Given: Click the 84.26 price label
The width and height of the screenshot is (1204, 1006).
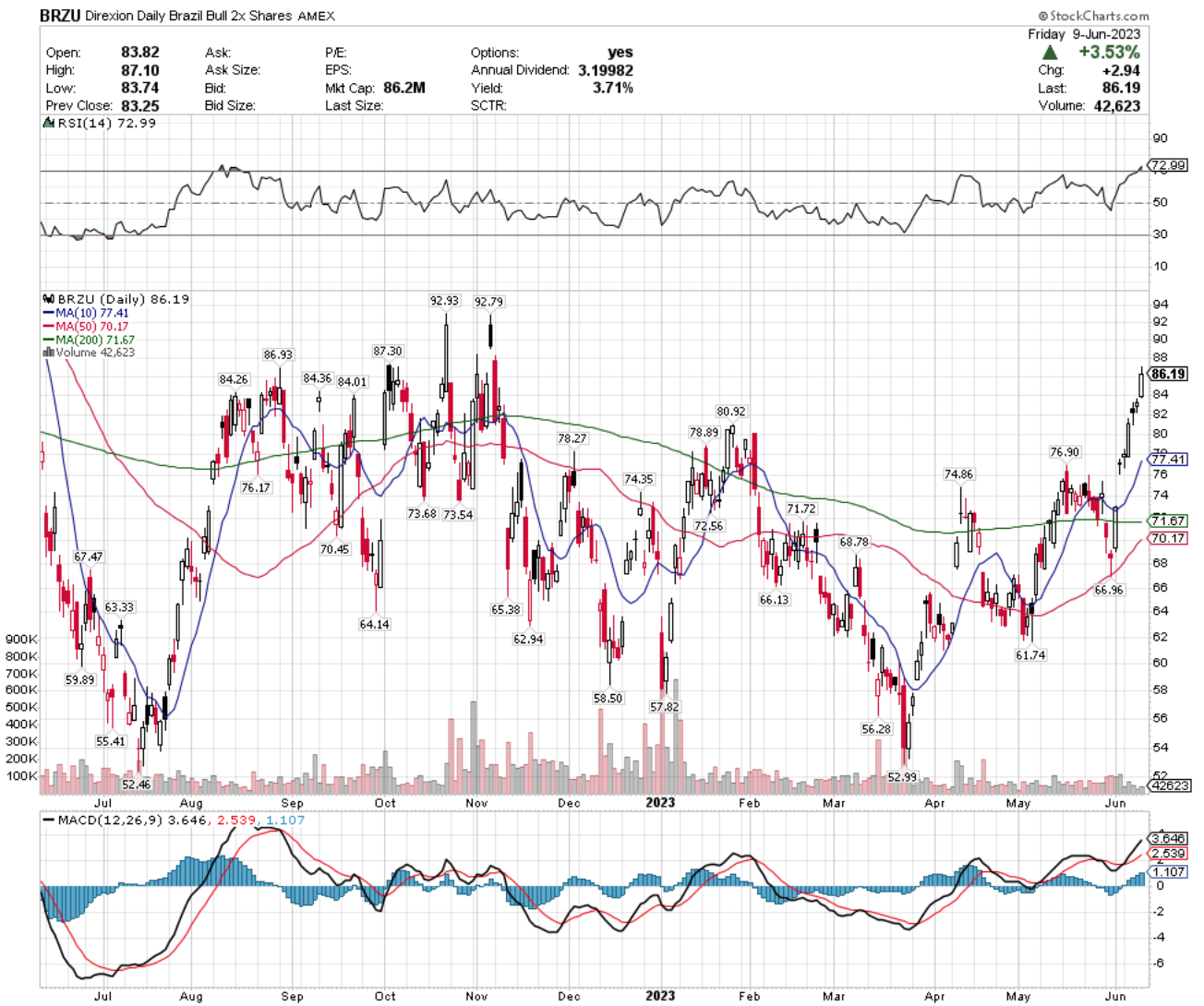Looking at the screenshot, I should tap(234, 379).
